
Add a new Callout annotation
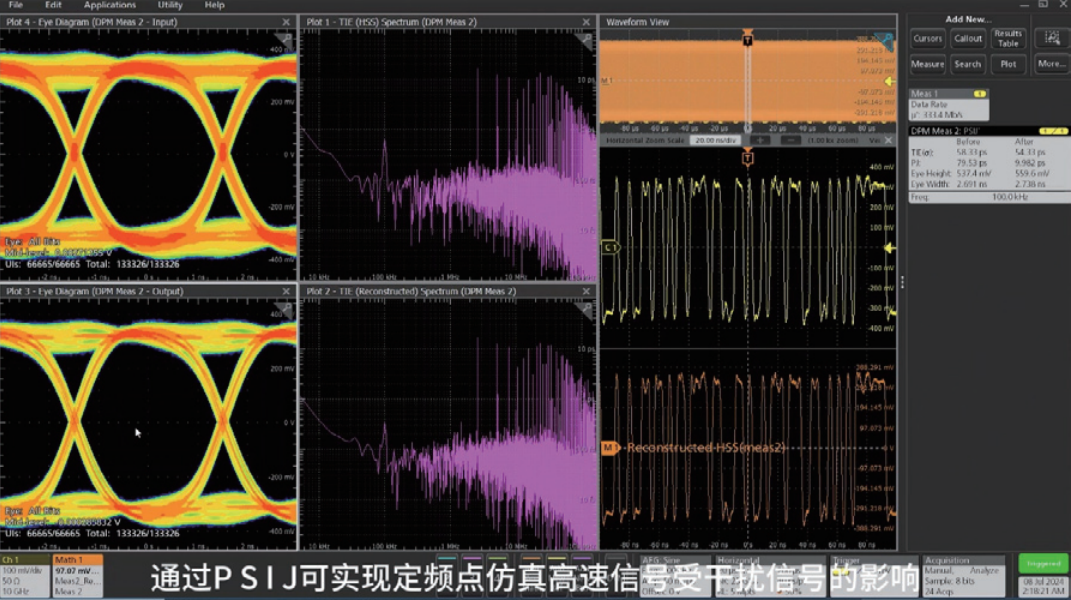tap(967, 39)
